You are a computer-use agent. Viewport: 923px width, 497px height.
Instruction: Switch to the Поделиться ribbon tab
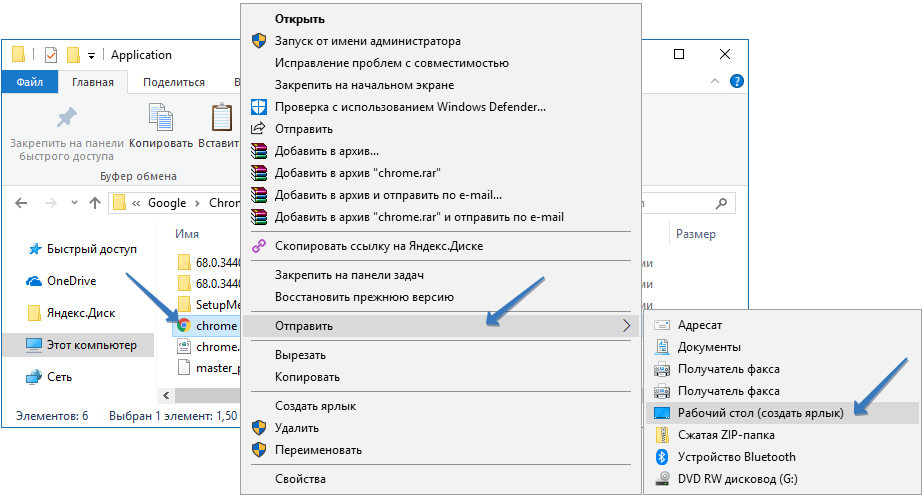pyautogui.click(x=174, y=82)
